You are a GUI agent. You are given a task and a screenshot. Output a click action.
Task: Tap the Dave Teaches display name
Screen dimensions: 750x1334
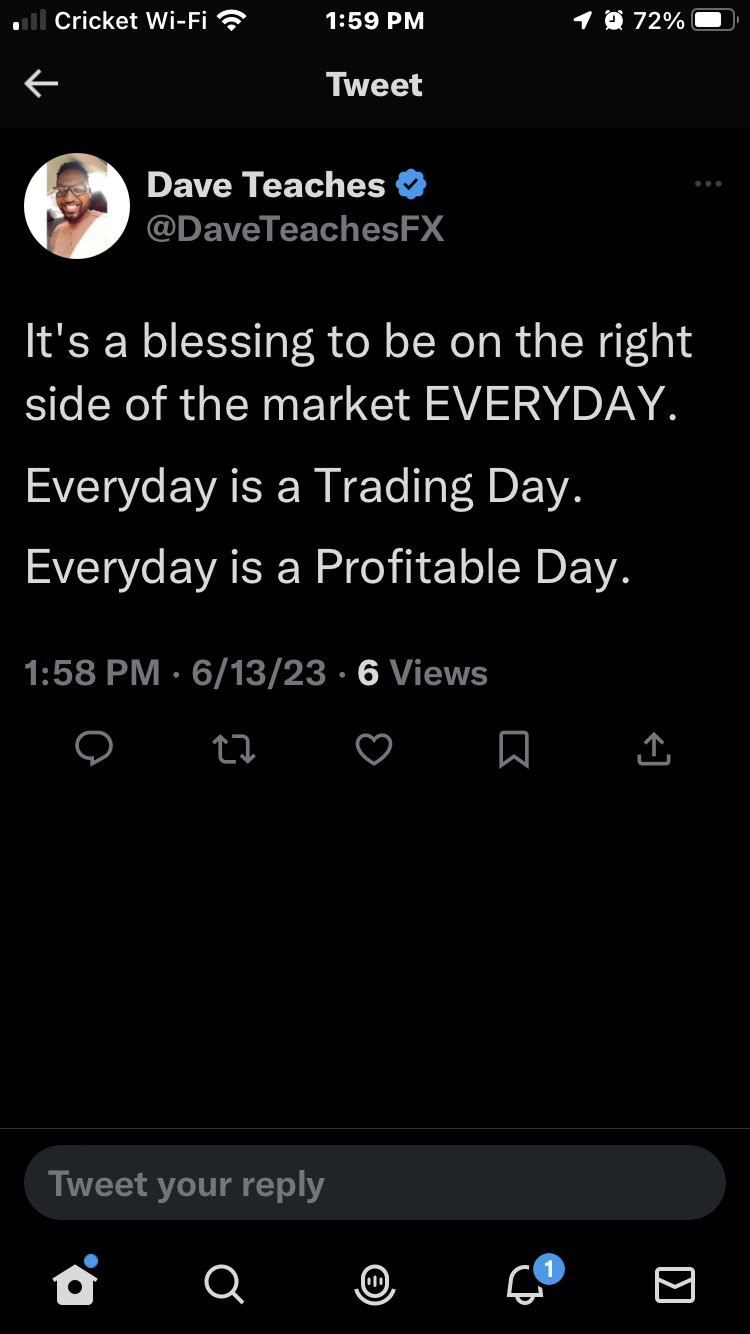tap(265, 185)
